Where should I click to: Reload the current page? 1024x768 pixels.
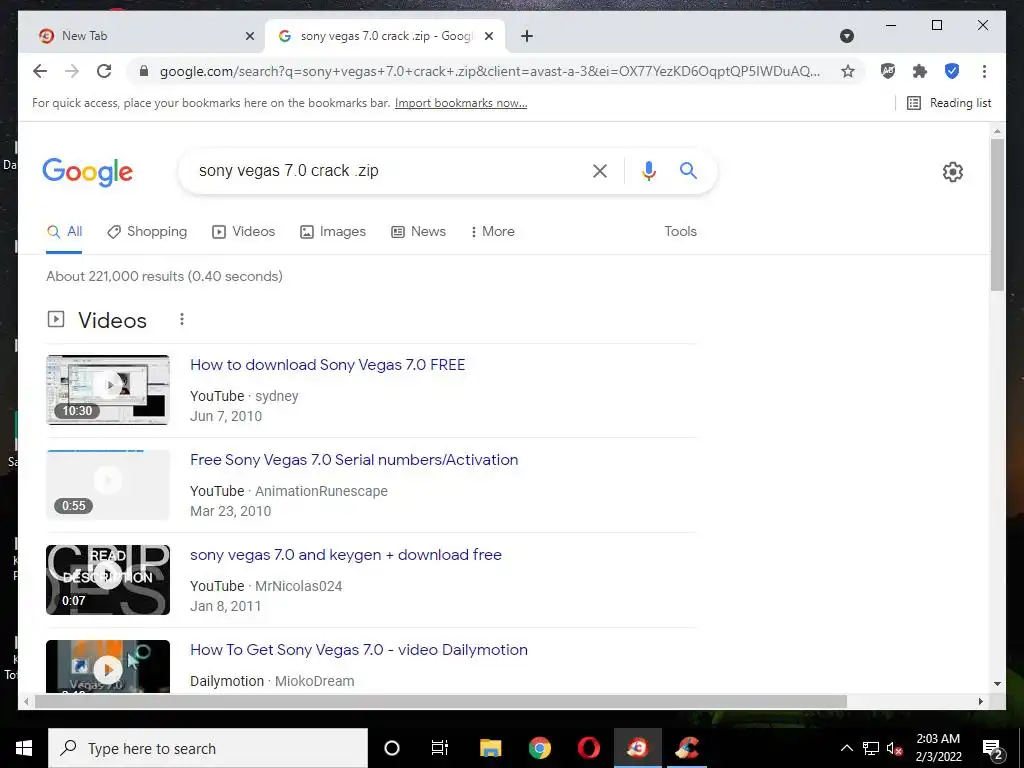[x=104, y=71]
